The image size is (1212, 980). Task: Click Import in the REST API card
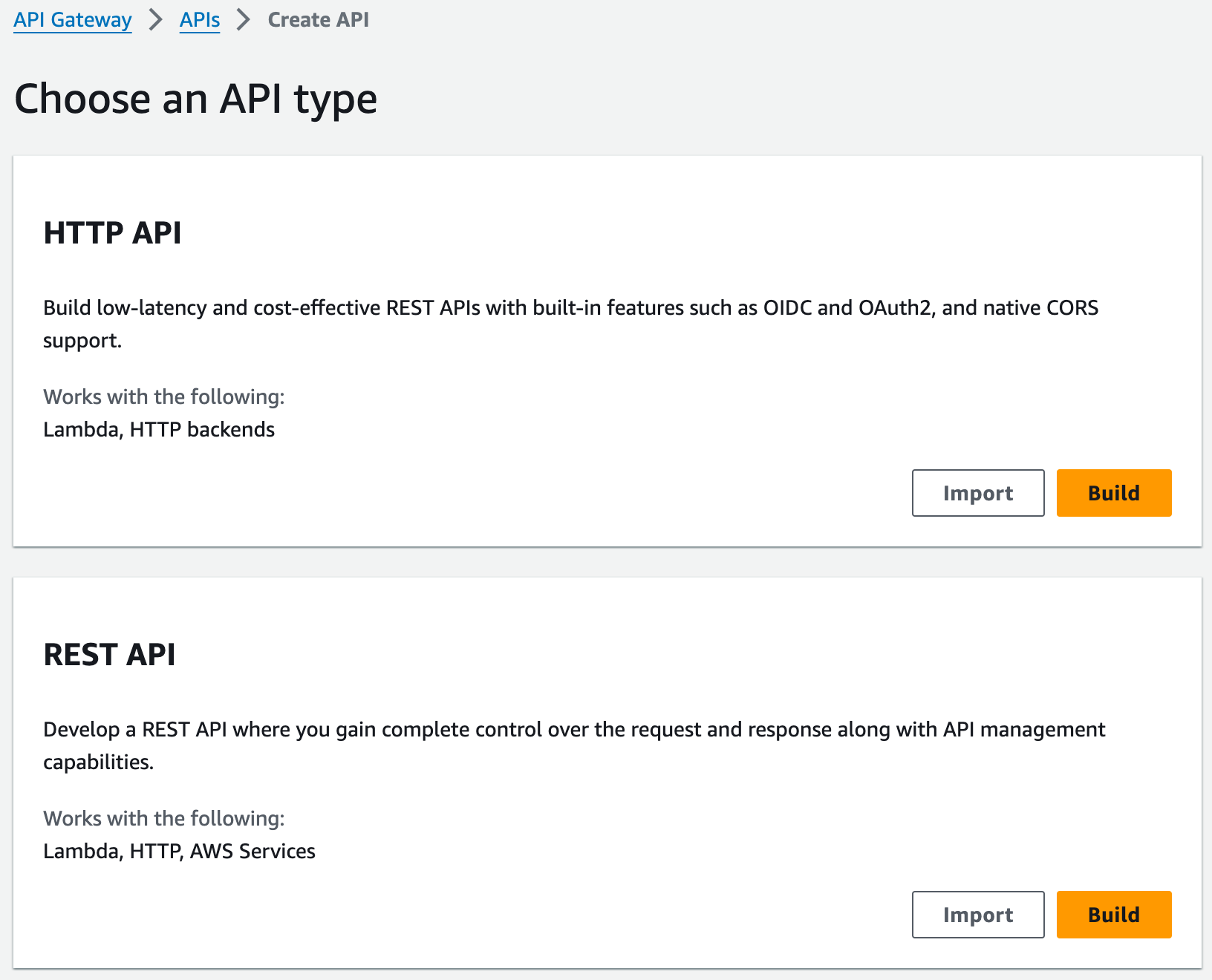(978, 915)
